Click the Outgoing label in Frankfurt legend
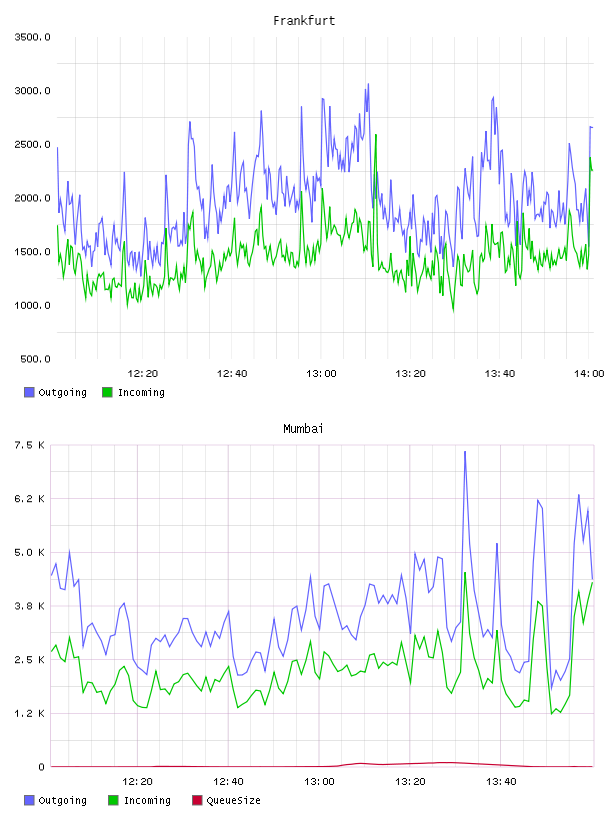The image size is (608, 816). 62,392
